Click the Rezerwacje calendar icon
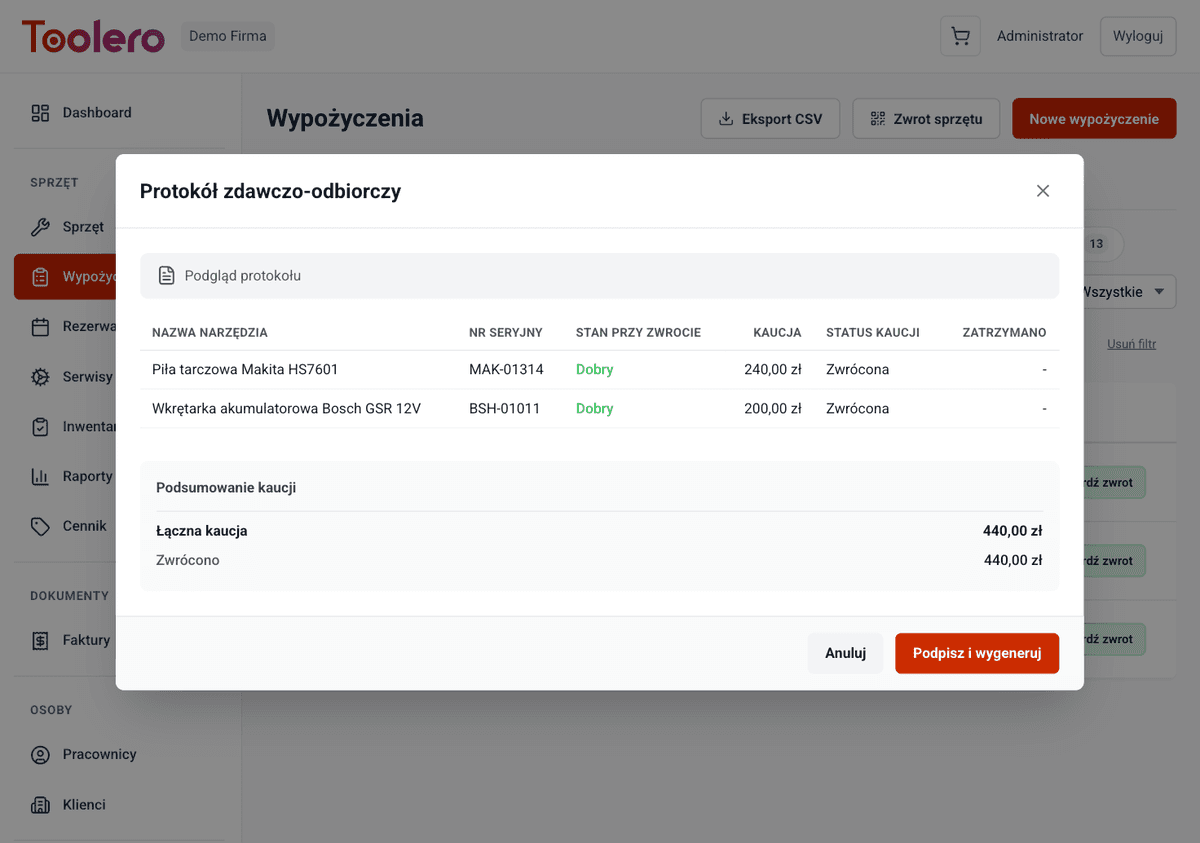The width and height of the screenshot is (1200, 843). (x=40, y=327)
